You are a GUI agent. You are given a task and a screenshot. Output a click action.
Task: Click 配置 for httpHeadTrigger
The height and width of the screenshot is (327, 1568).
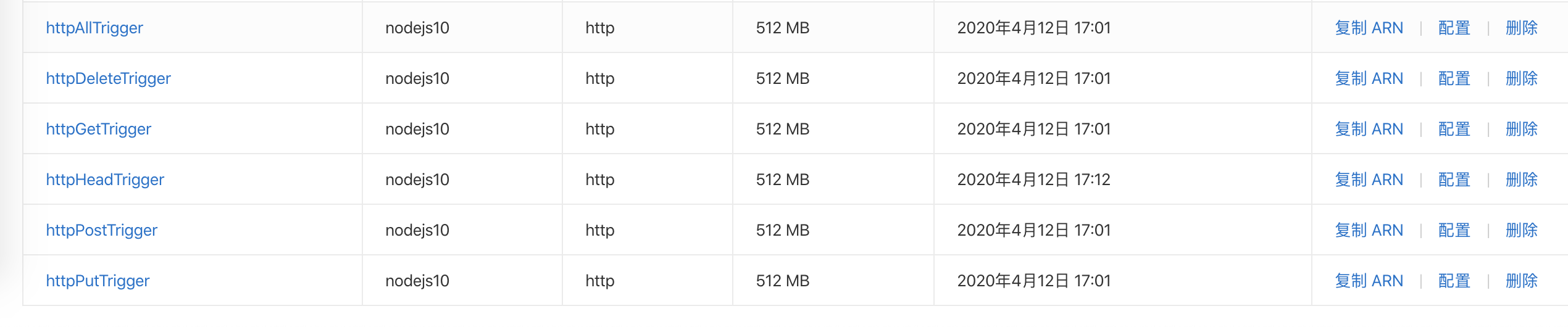point(1454,180)
